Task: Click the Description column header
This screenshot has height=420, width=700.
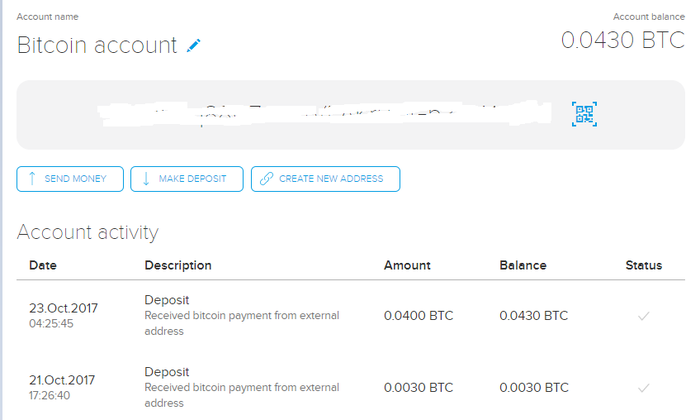Action: tap(178, 265)
